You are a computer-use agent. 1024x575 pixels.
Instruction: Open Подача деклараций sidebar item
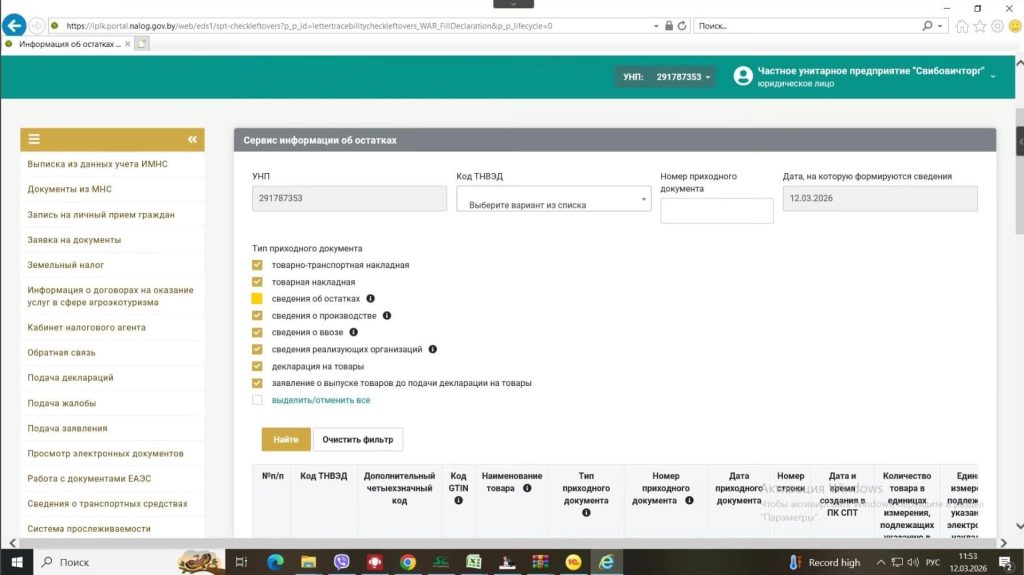(71, 378)
